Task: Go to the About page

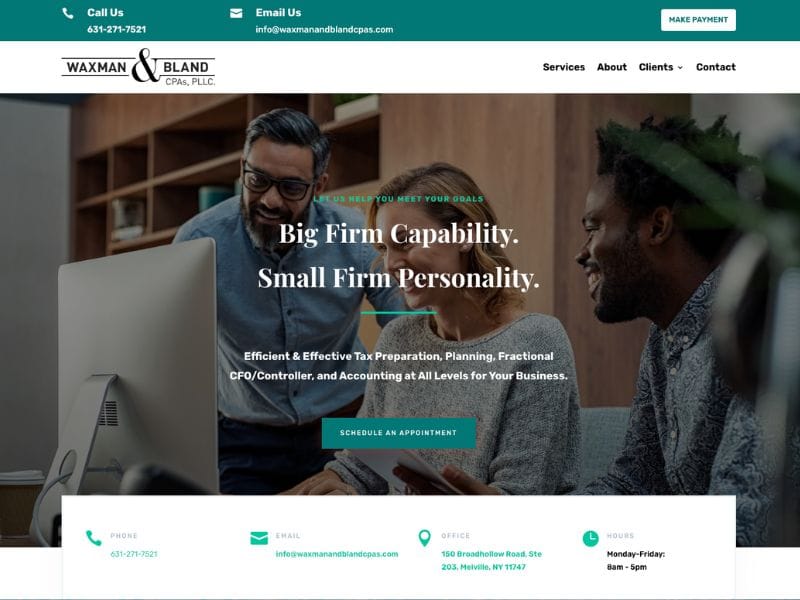Action: pyautogui.click(x=612, y=67)
